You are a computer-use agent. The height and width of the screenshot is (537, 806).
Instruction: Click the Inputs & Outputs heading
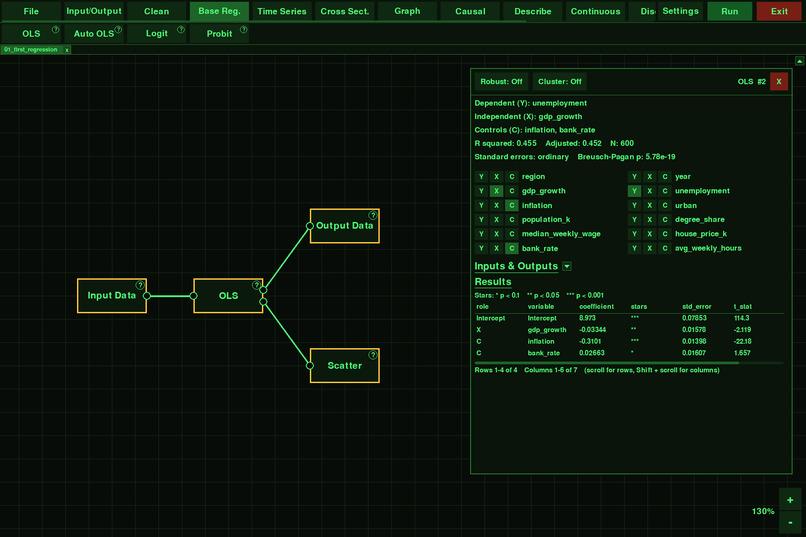pos(516,266)
